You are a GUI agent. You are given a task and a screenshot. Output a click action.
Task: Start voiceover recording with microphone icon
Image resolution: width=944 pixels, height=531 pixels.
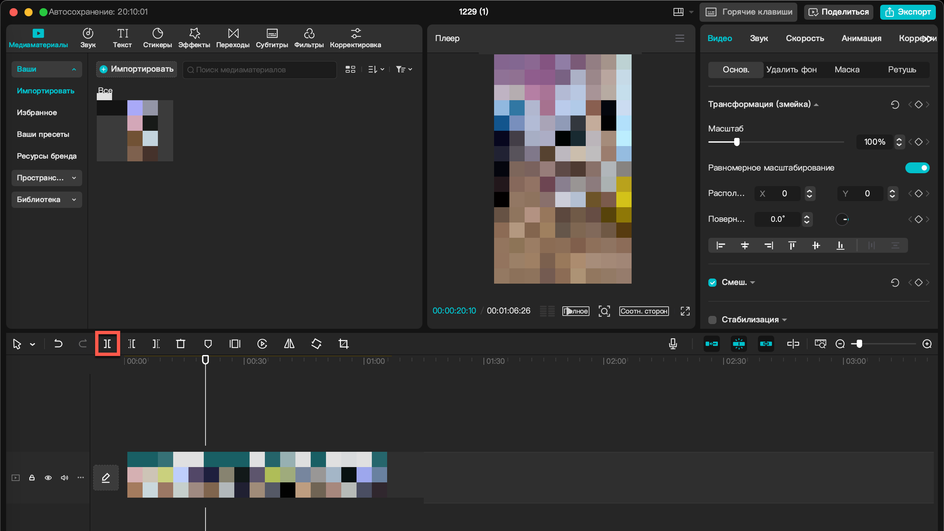pyautogui.click(x=673, y=344)
